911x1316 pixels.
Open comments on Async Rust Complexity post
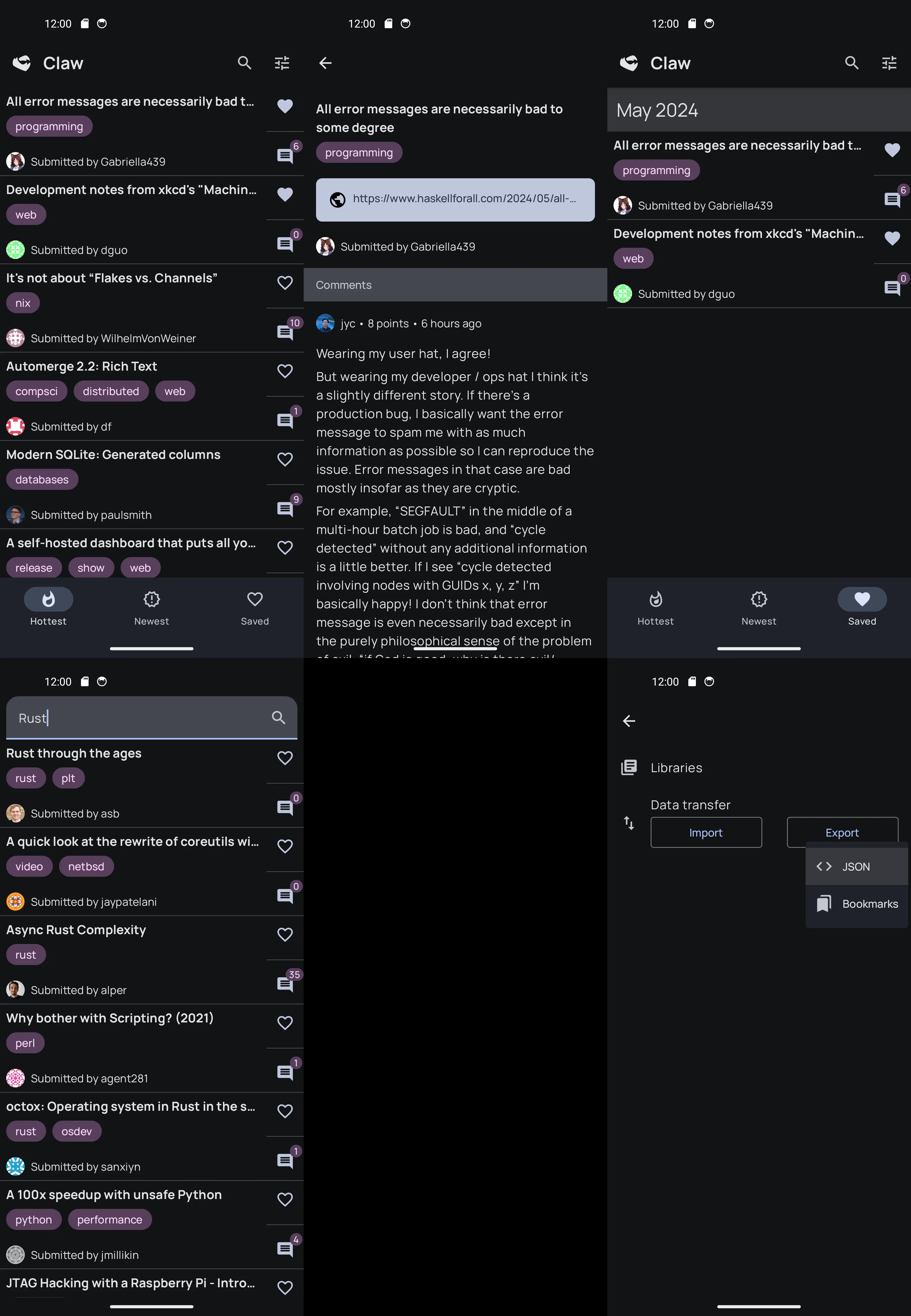(285, 983)
